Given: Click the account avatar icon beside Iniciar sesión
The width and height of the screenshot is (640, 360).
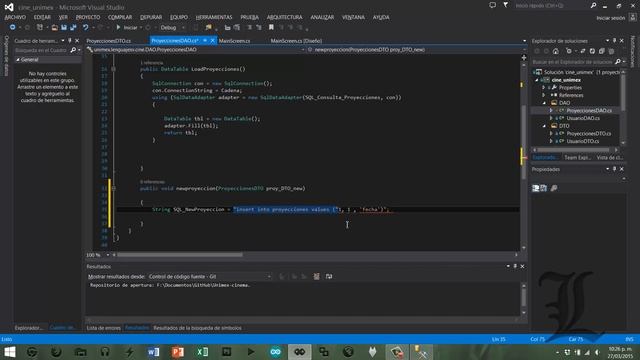Looking at the screenshot, I should point(633,18).
